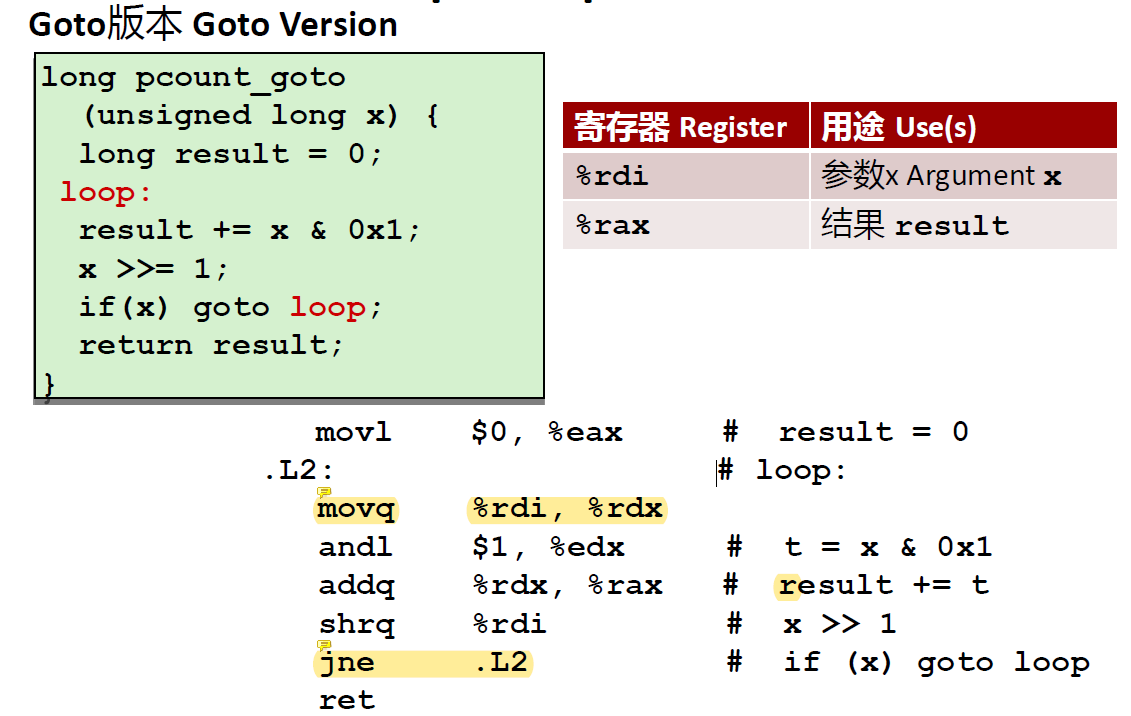Click the closing brace of code box
1131x716 pixels.
[x=49, y=386]
